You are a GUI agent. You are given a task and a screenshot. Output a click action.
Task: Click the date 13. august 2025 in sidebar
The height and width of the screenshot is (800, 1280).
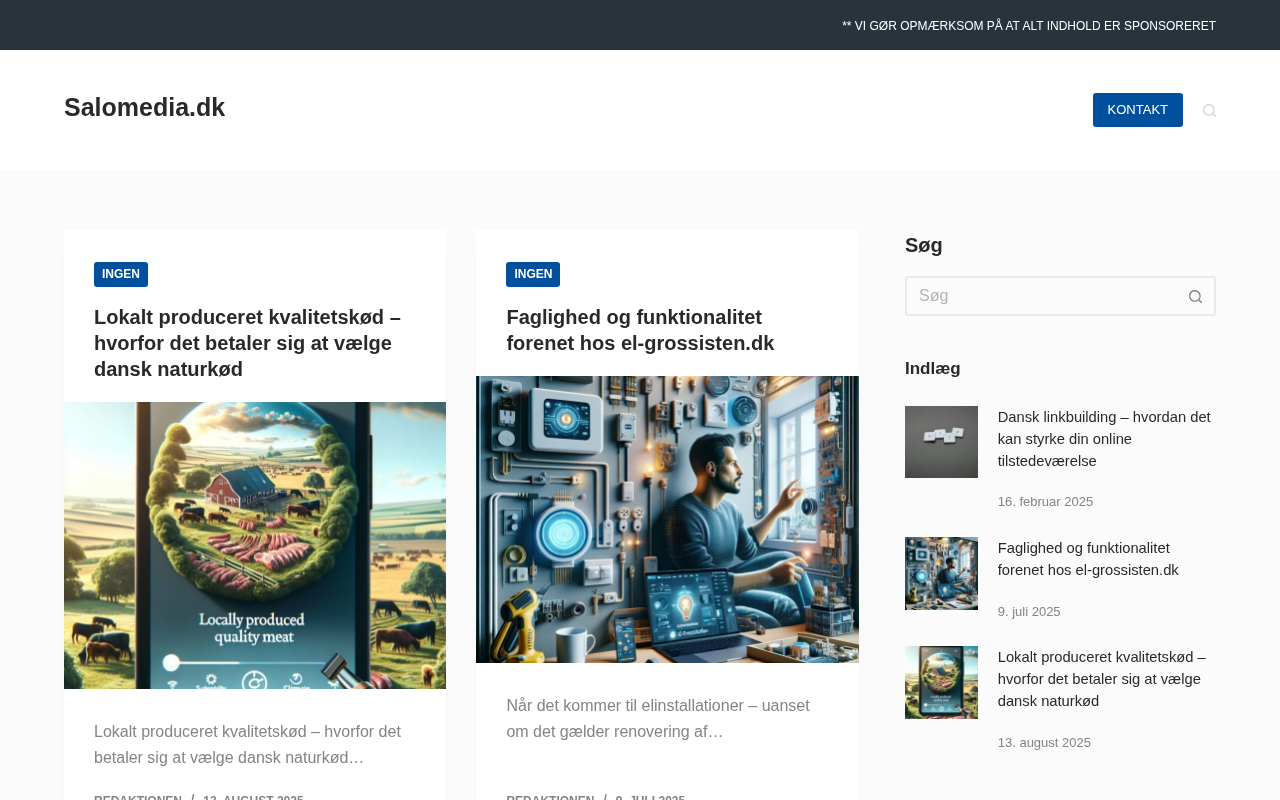point(1044,743)
